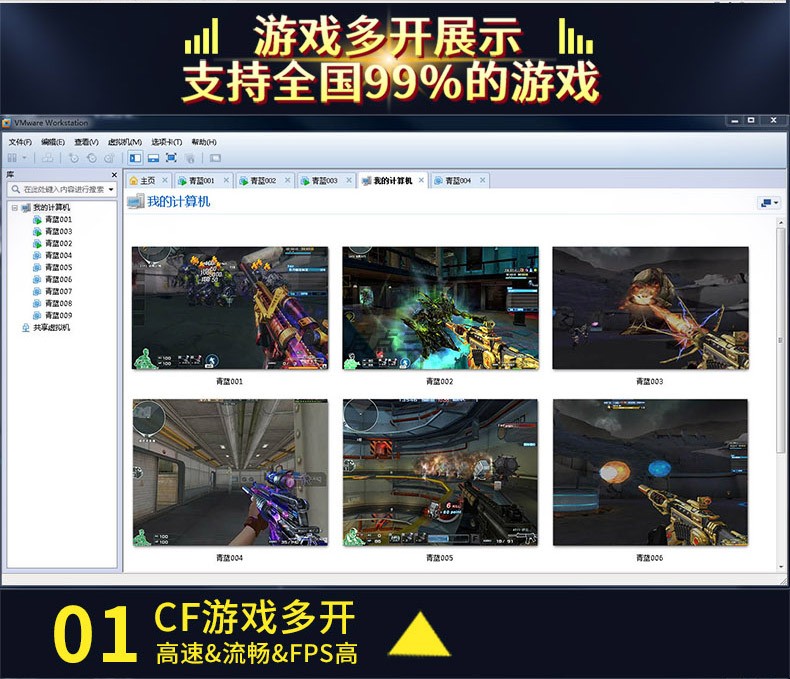Open the 青蓝005 game thumbnail
Image resolution: width=790 pixels, height=679 pixels.
click(x=440, y=472)
